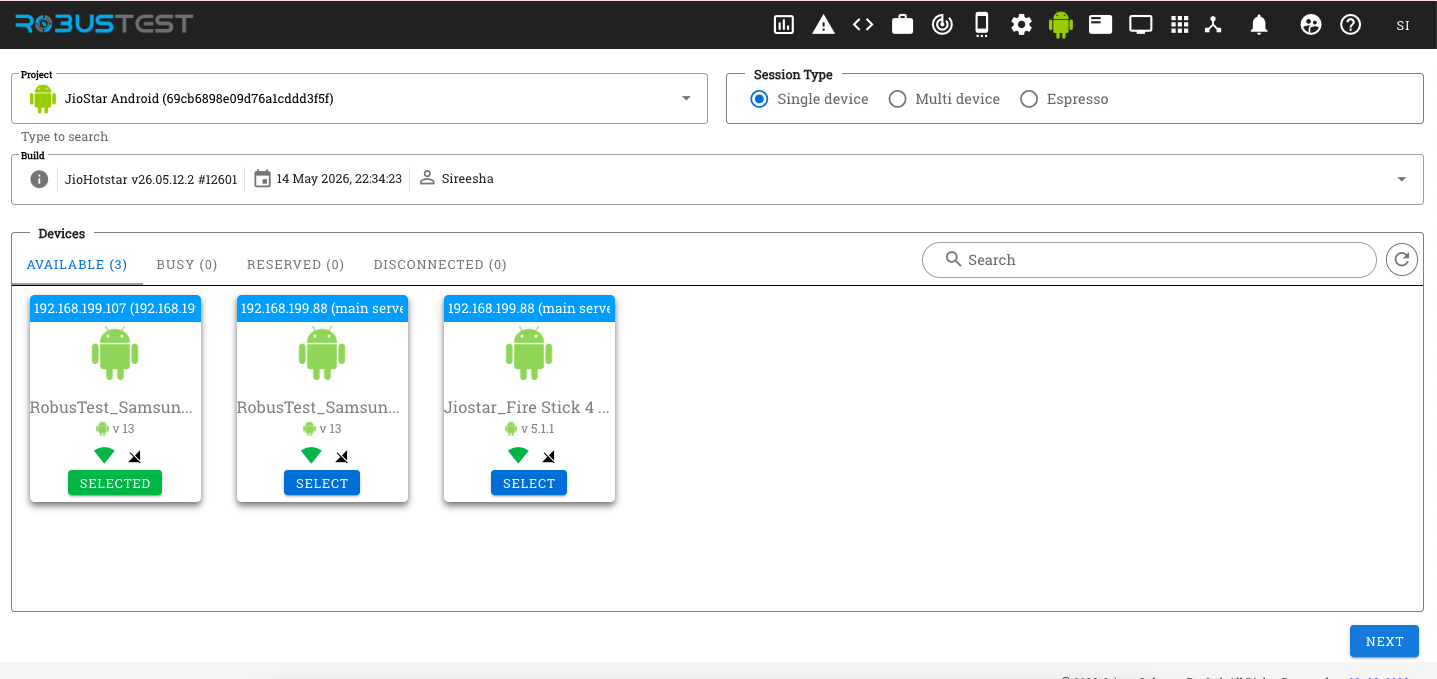Click SELECT on the Jiostar Fire Stick device

[529, 483]
